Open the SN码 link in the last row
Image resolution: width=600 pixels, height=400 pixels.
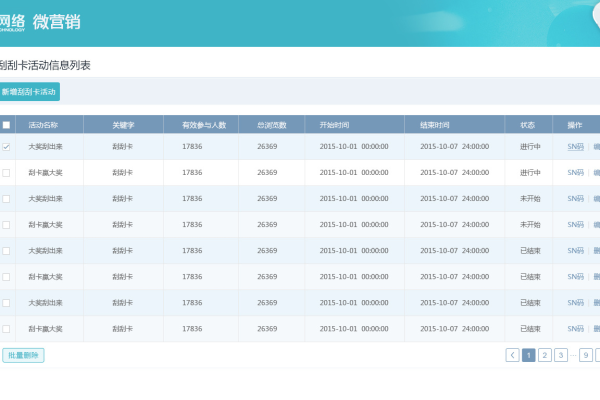(575, 328)
